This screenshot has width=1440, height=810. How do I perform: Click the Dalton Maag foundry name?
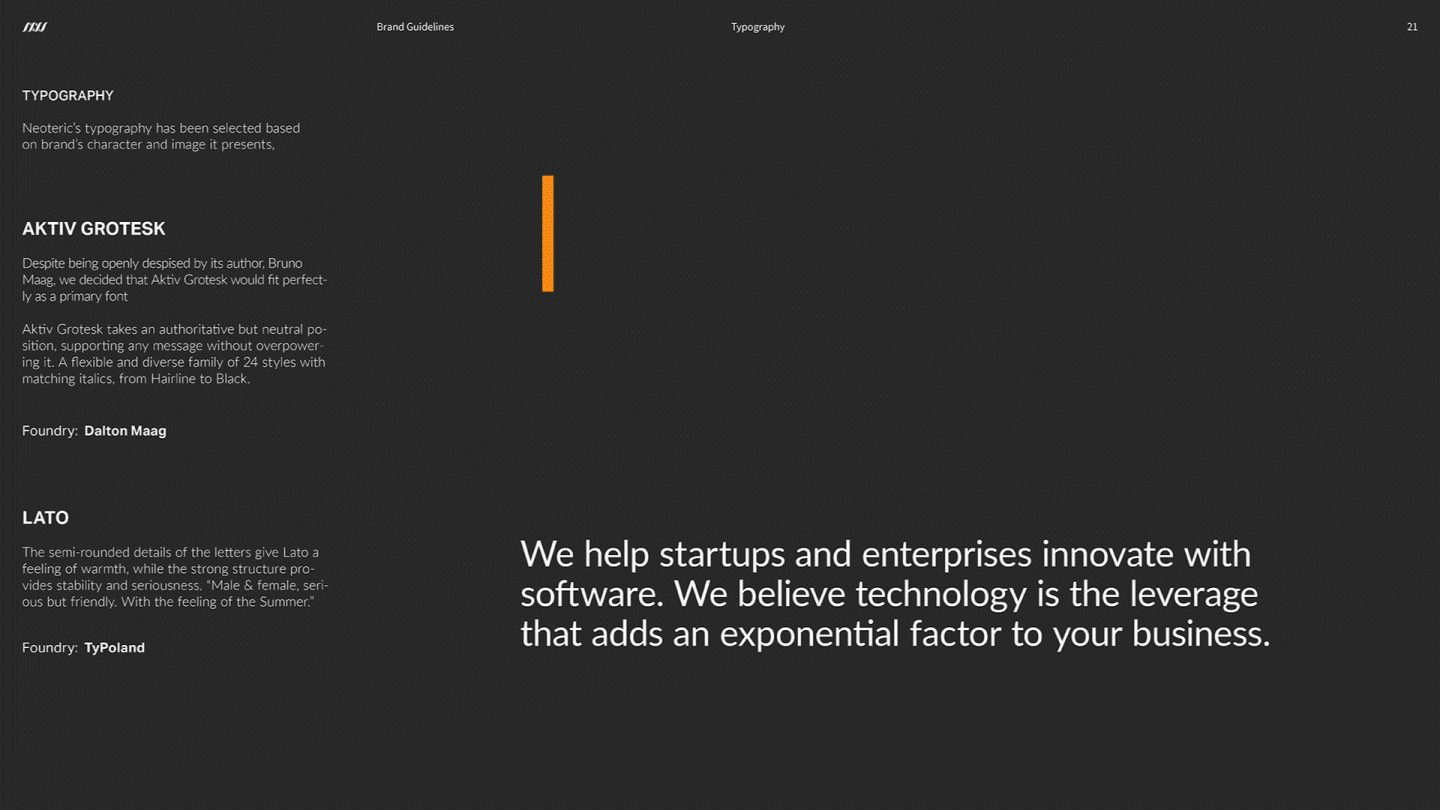click(125, 431)
